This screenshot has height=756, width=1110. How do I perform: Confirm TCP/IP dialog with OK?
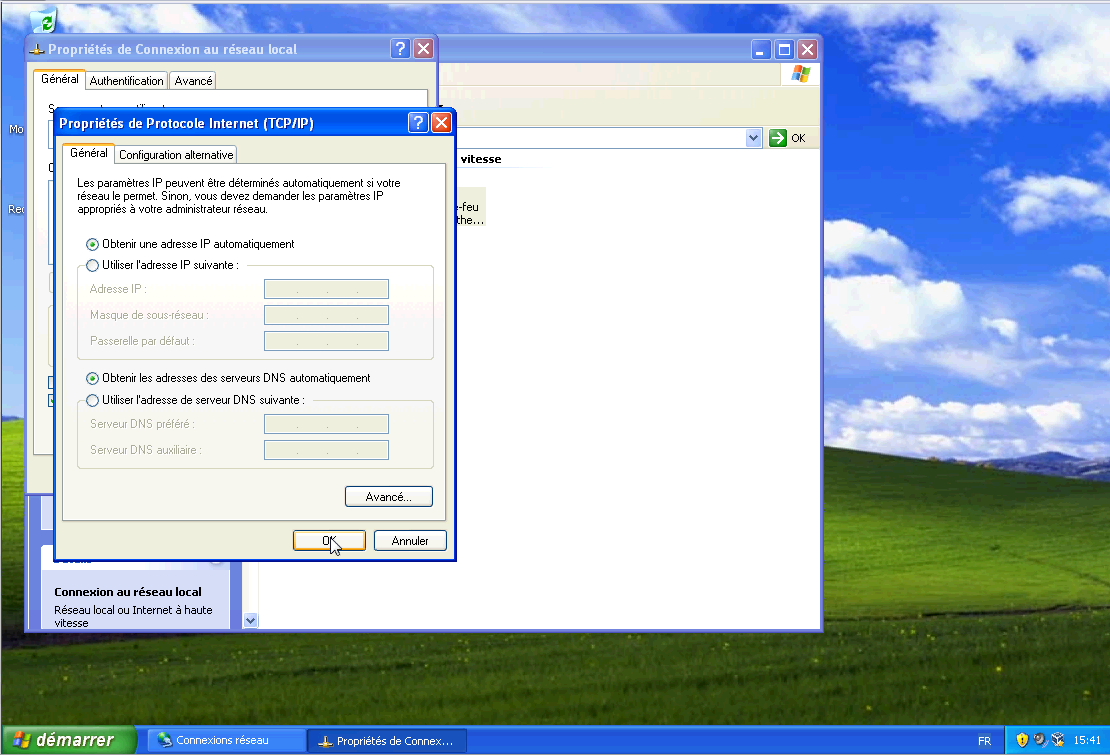329,541
